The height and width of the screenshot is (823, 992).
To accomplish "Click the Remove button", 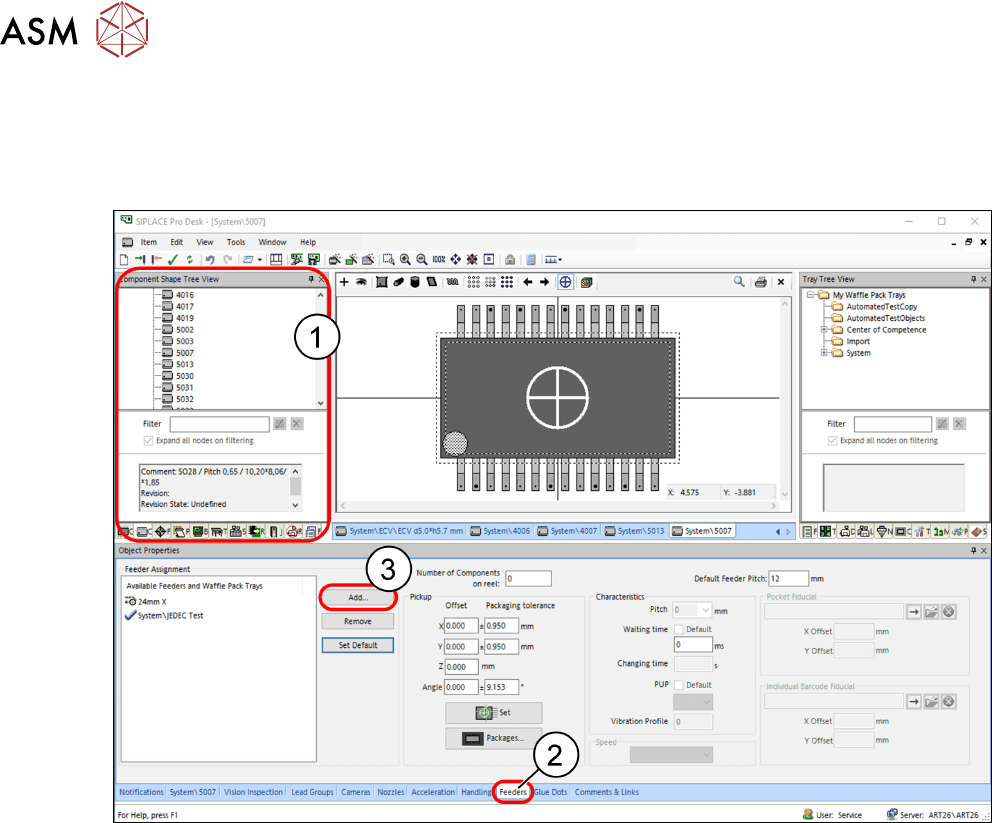I will pos(358,621).
